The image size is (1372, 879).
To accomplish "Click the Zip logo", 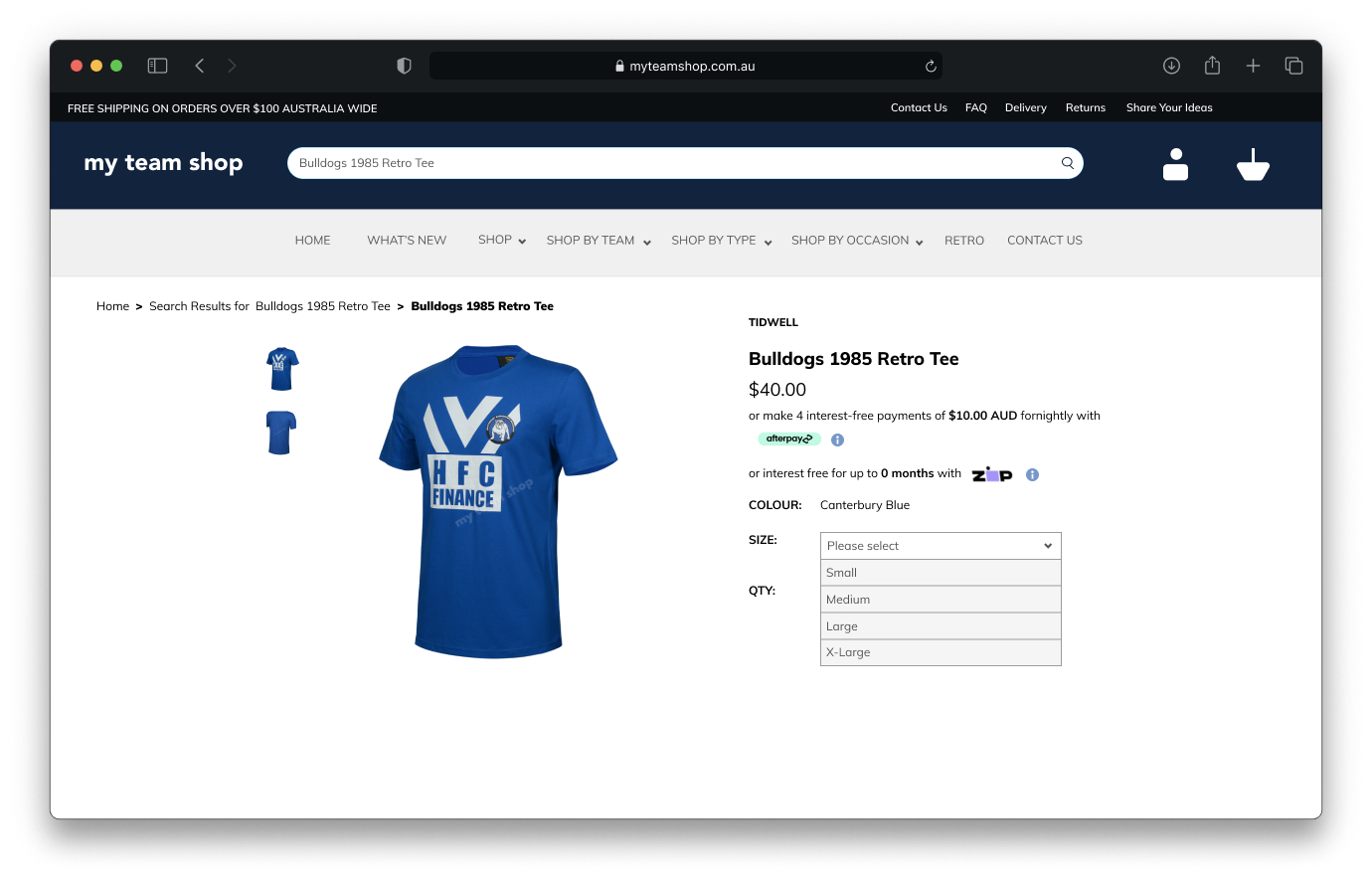I will [x=992, y=474].
